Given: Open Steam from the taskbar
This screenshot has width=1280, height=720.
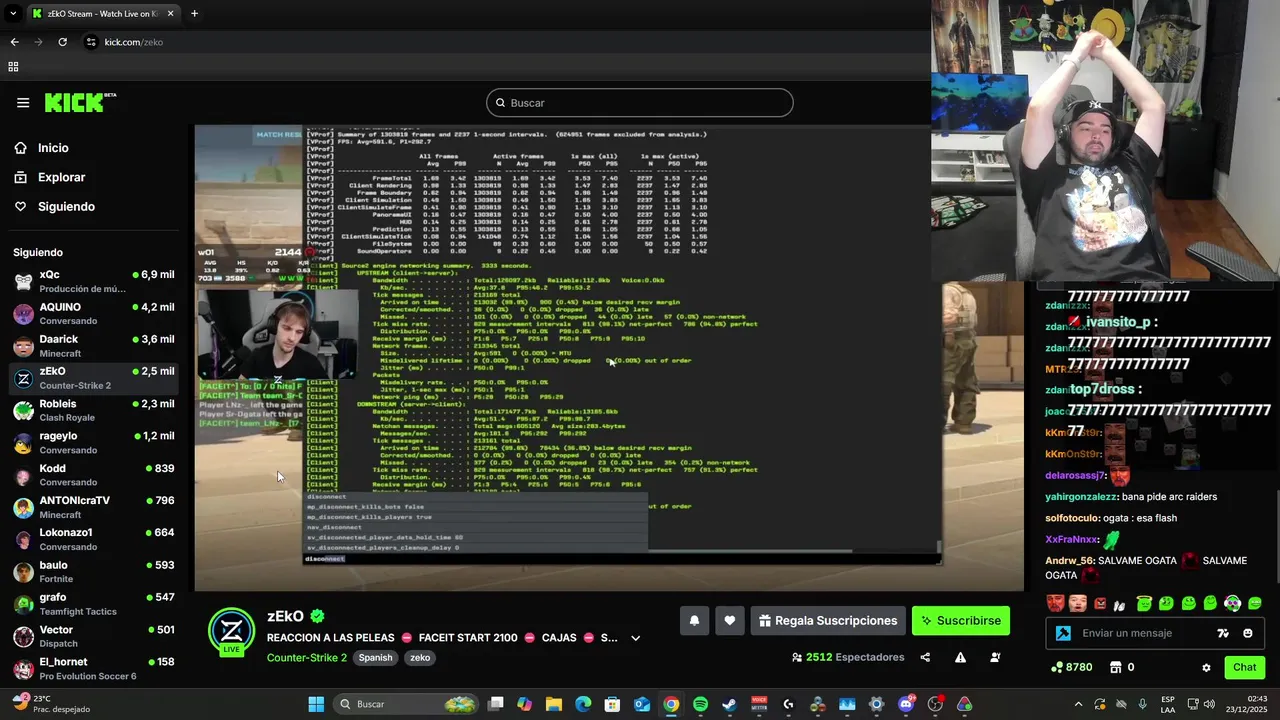Looking at the screenshot, I should 729,704.
